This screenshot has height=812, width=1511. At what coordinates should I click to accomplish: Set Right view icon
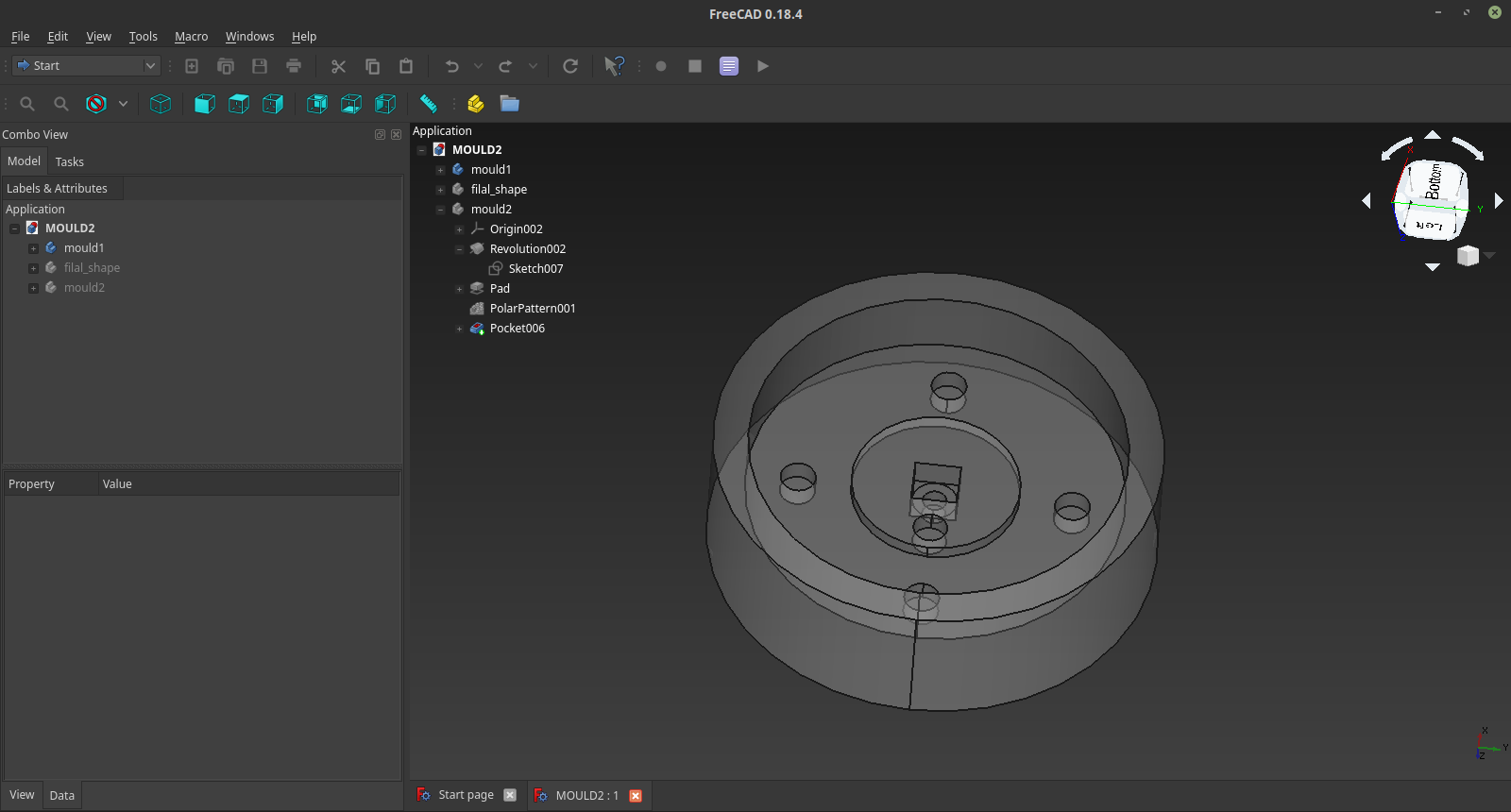coord(273,104)
